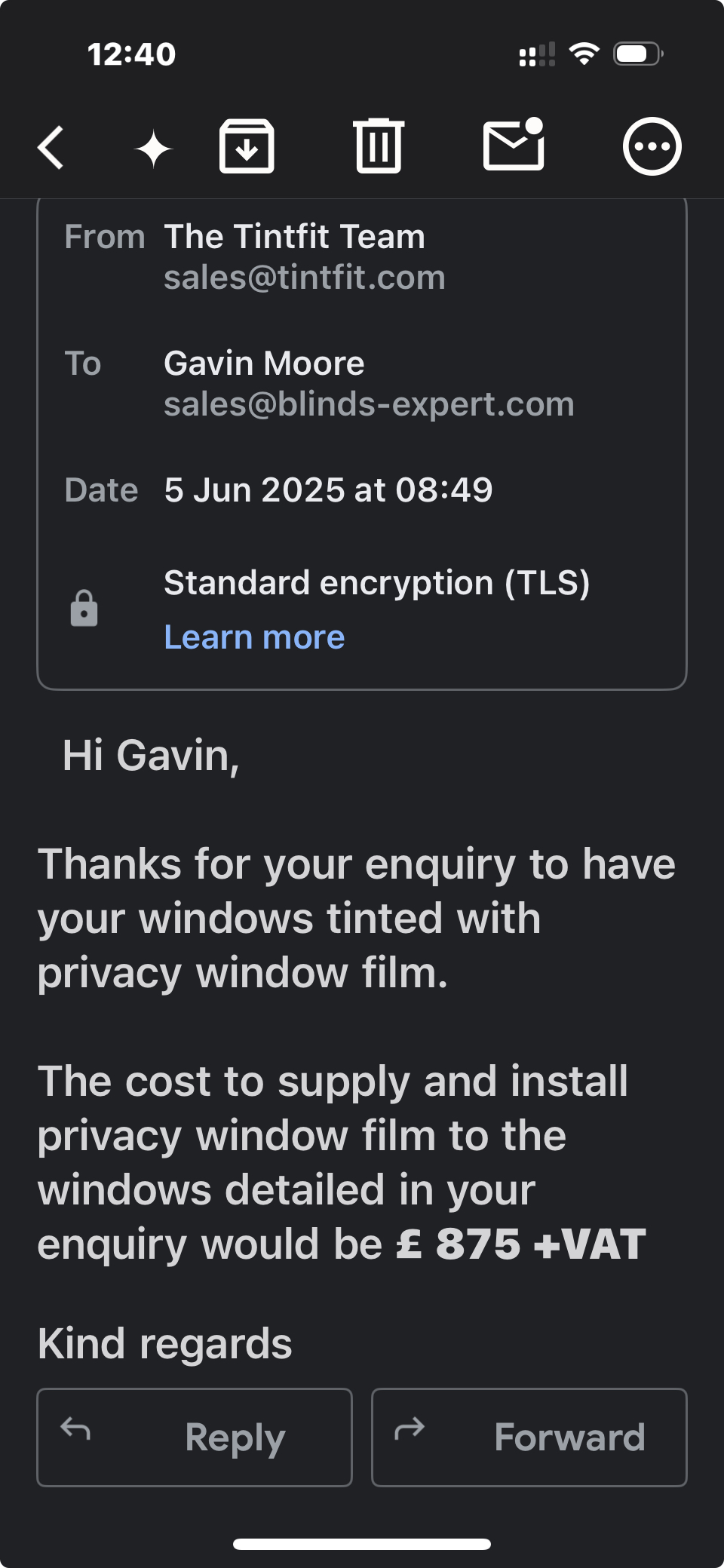Tap the recipient name Gavin Moore

pos(264,364)
